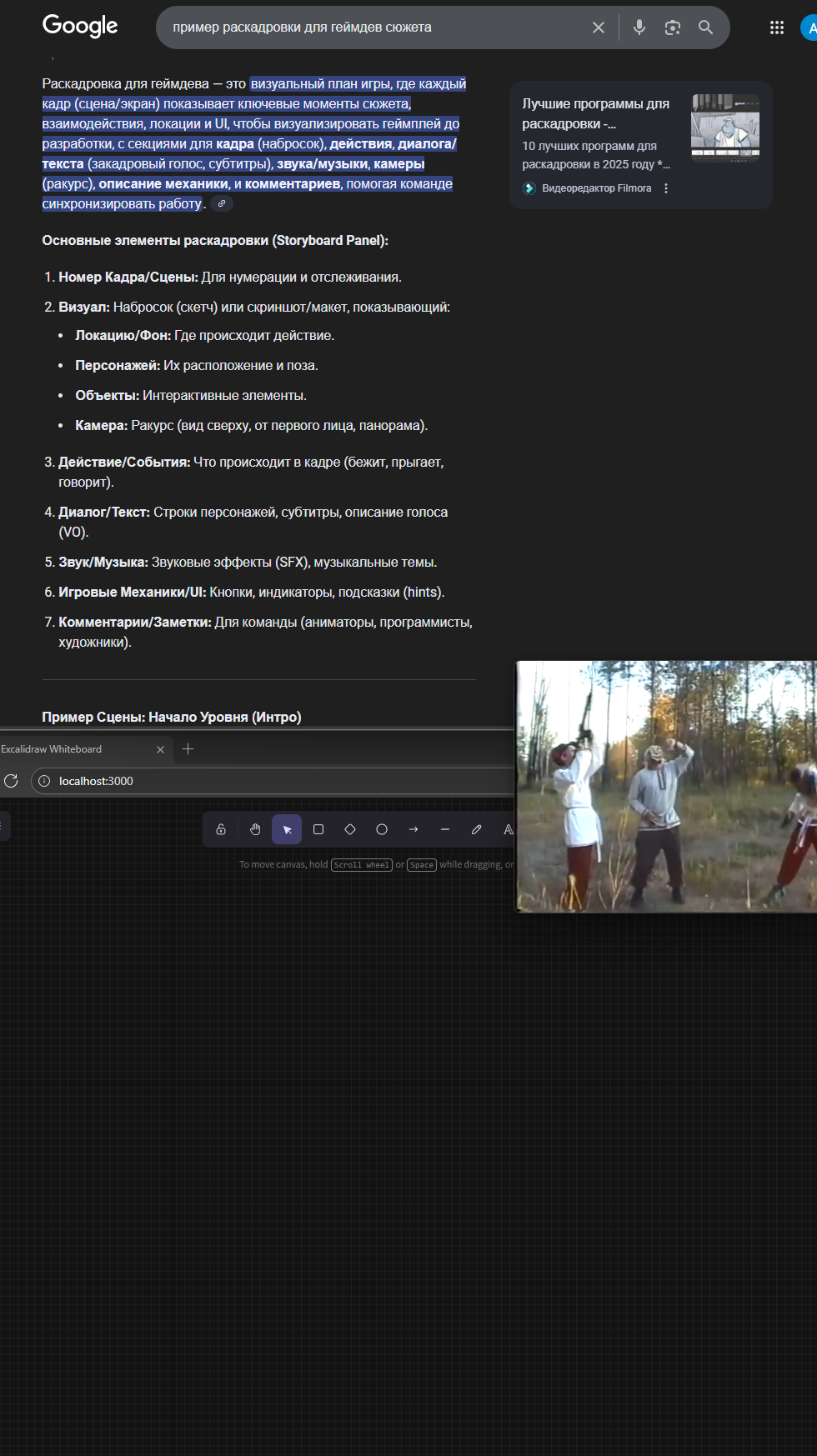The height and width of the screenshot is (1456, 817).
Task: Open three-dot options on Filmora result
Action: pos(666,188)
